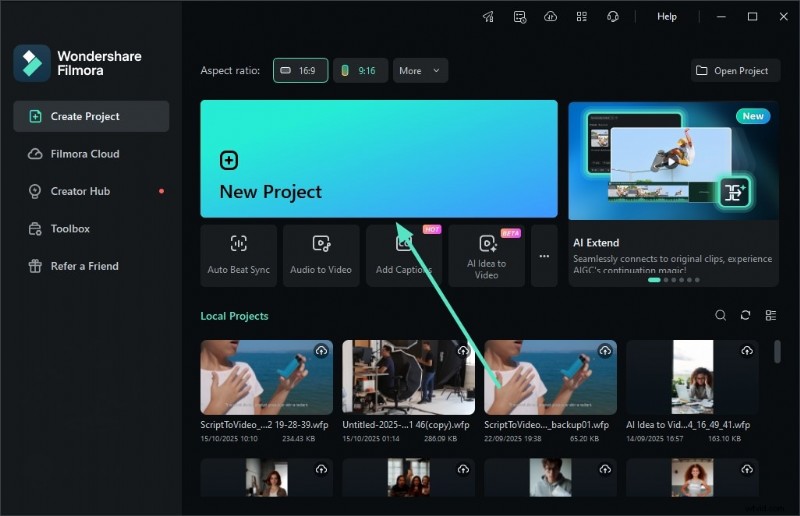The width and height of the screenshot is (800, 516).
Task: Open ScriptToVideo..._backup01.wfp project thumbnail
Action: [550, 377]
